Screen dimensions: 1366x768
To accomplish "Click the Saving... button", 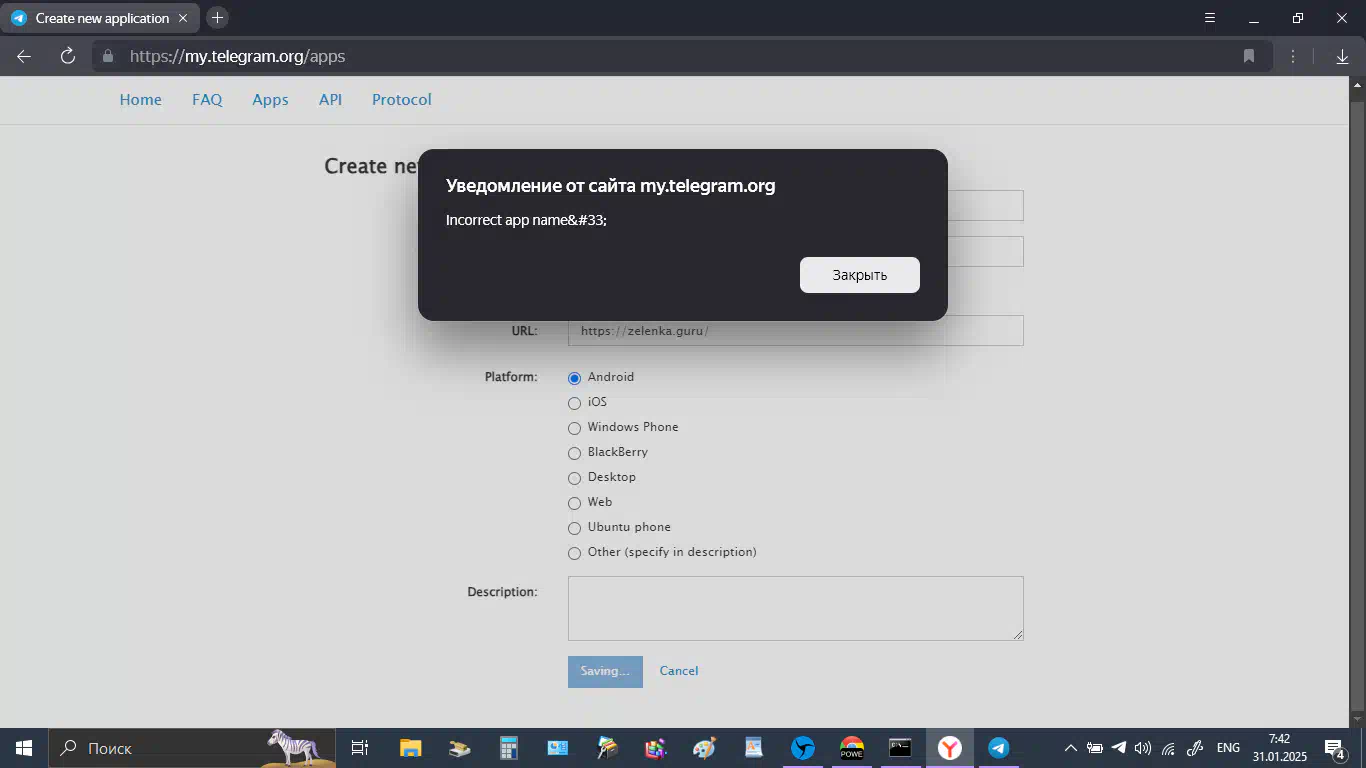I will [605, 671].
